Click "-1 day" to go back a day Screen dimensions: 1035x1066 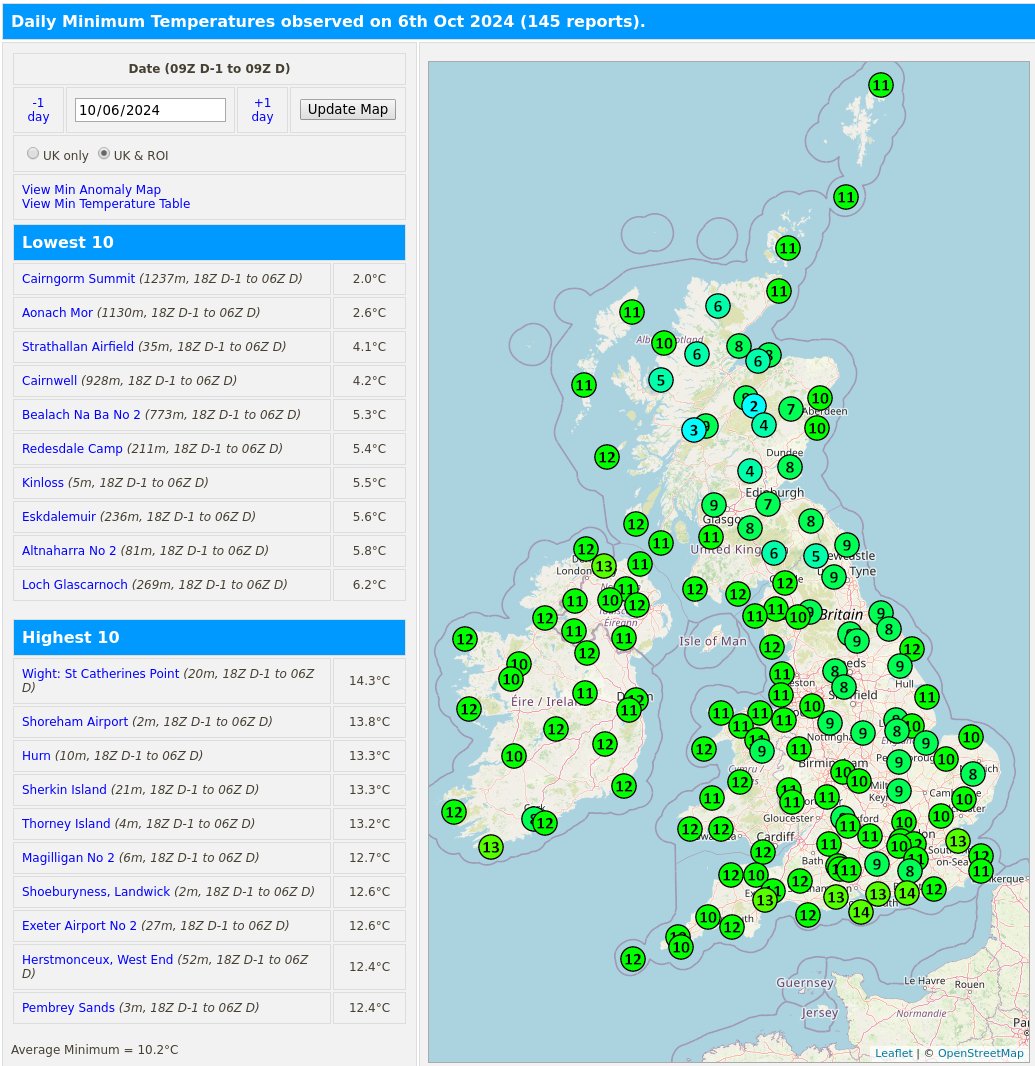point(38,109)
